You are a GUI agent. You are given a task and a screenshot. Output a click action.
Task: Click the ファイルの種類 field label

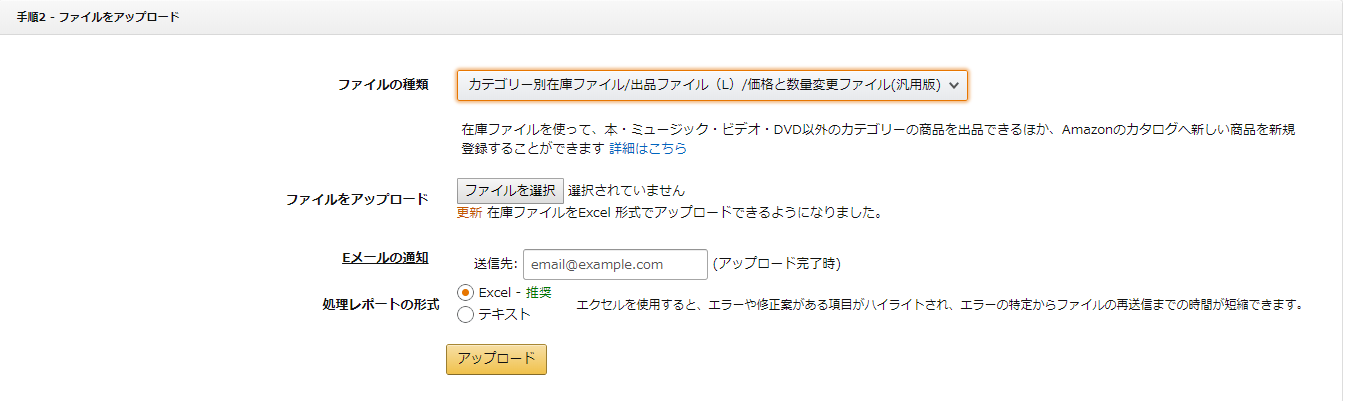click(x=383, y=85)
